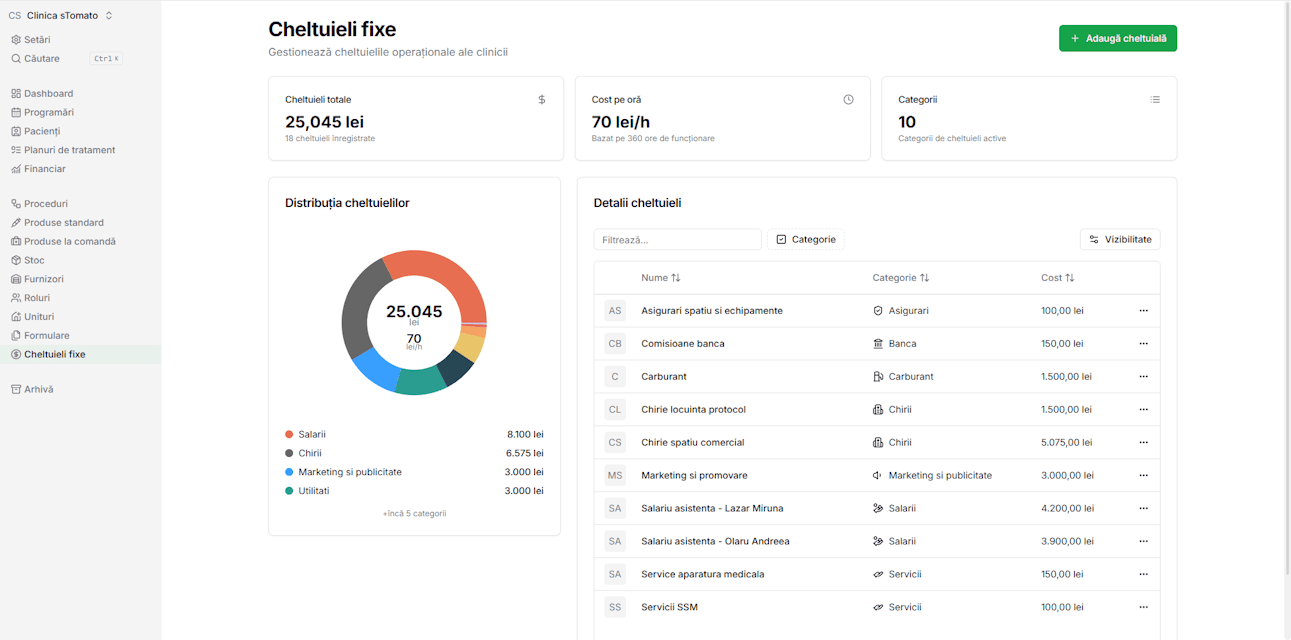Click the Formulare icon in sidebar
The image size is (1291, 640).
[16, 336]
